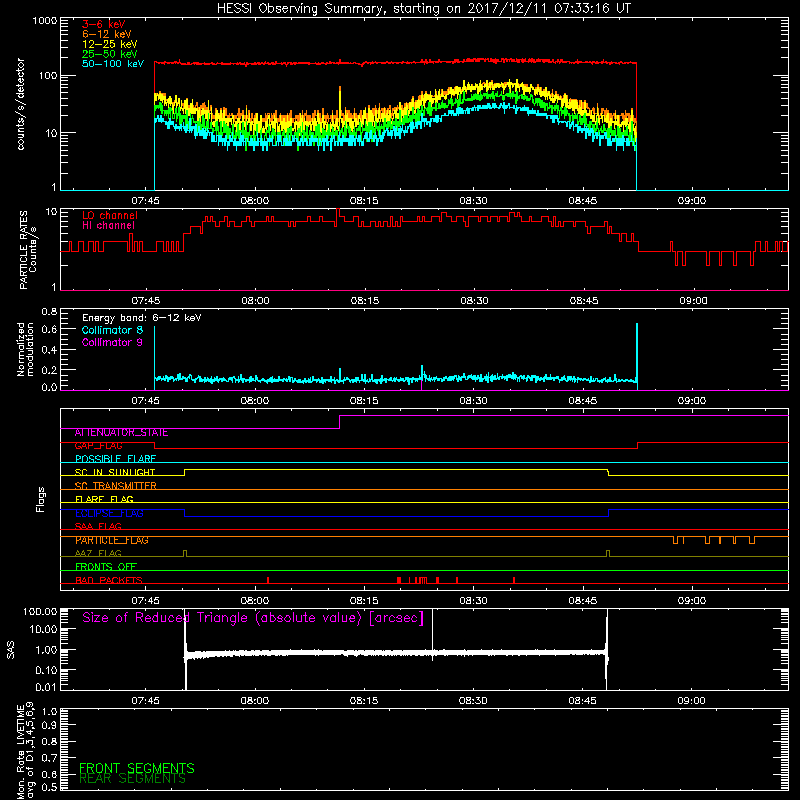Click the 08:15 tick label under modulation panel

(364, 401)
